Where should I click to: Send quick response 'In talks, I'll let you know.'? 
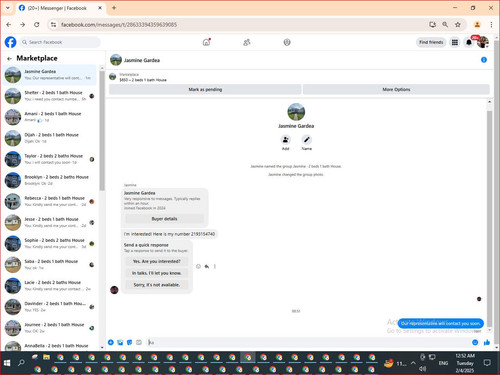click(157, 273)
